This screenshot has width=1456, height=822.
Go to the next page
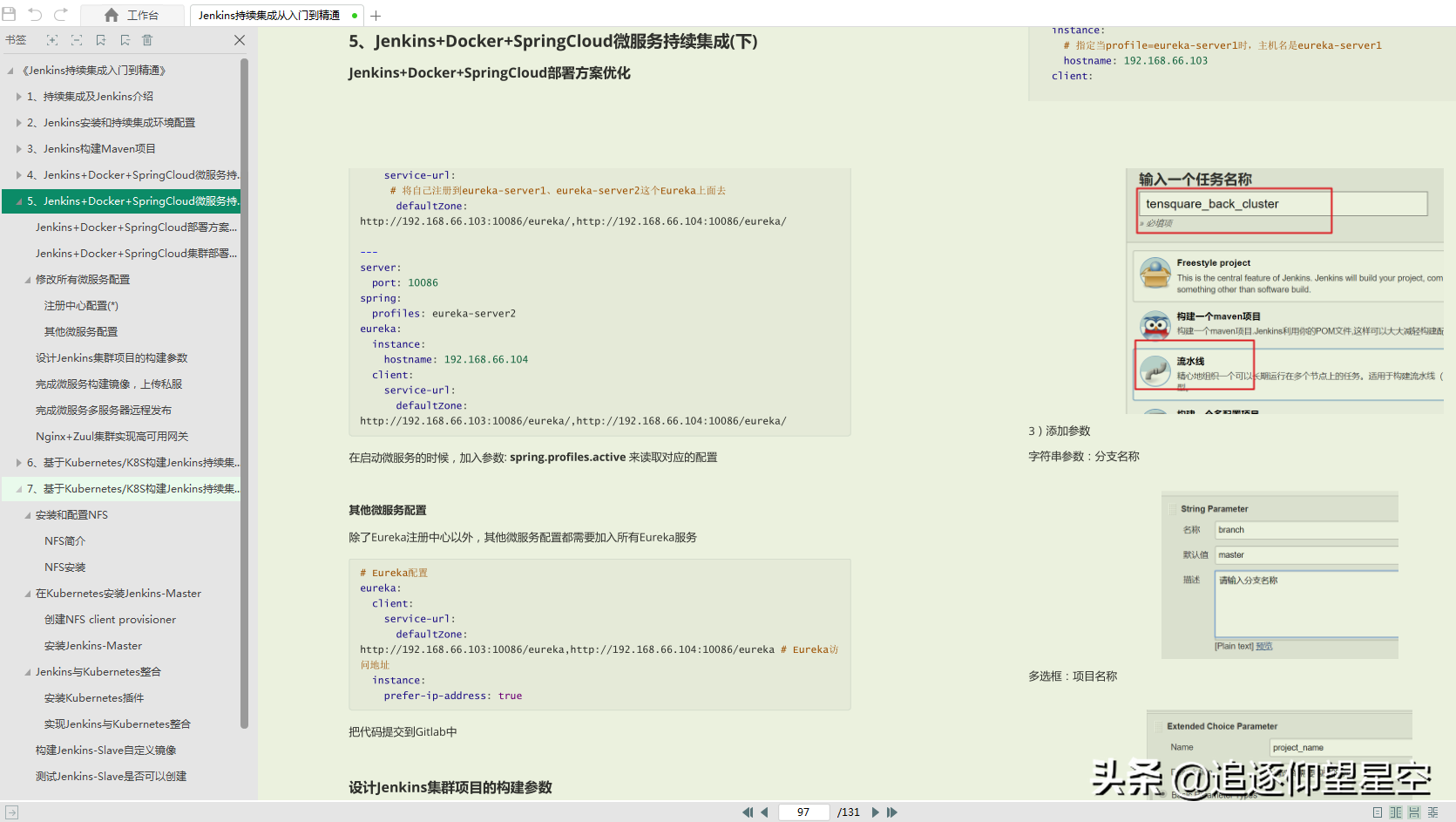click(x=876, y=812)
